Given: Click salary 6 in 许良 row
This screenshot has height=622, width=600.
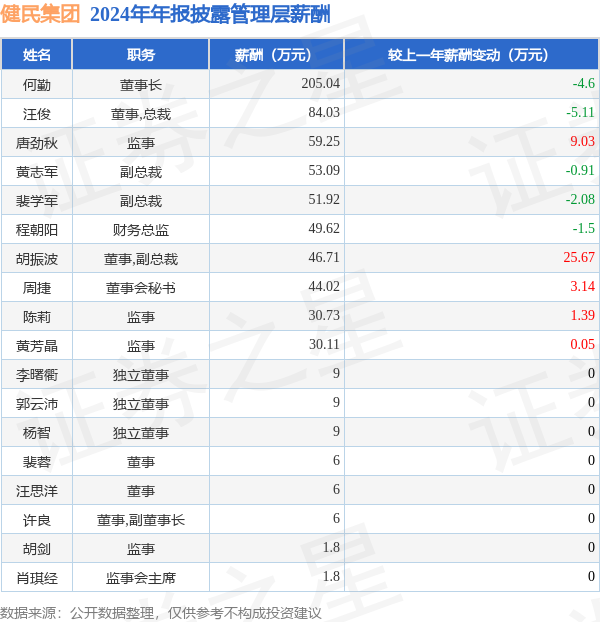Looking at the screenshot, I should pos(336,518).
